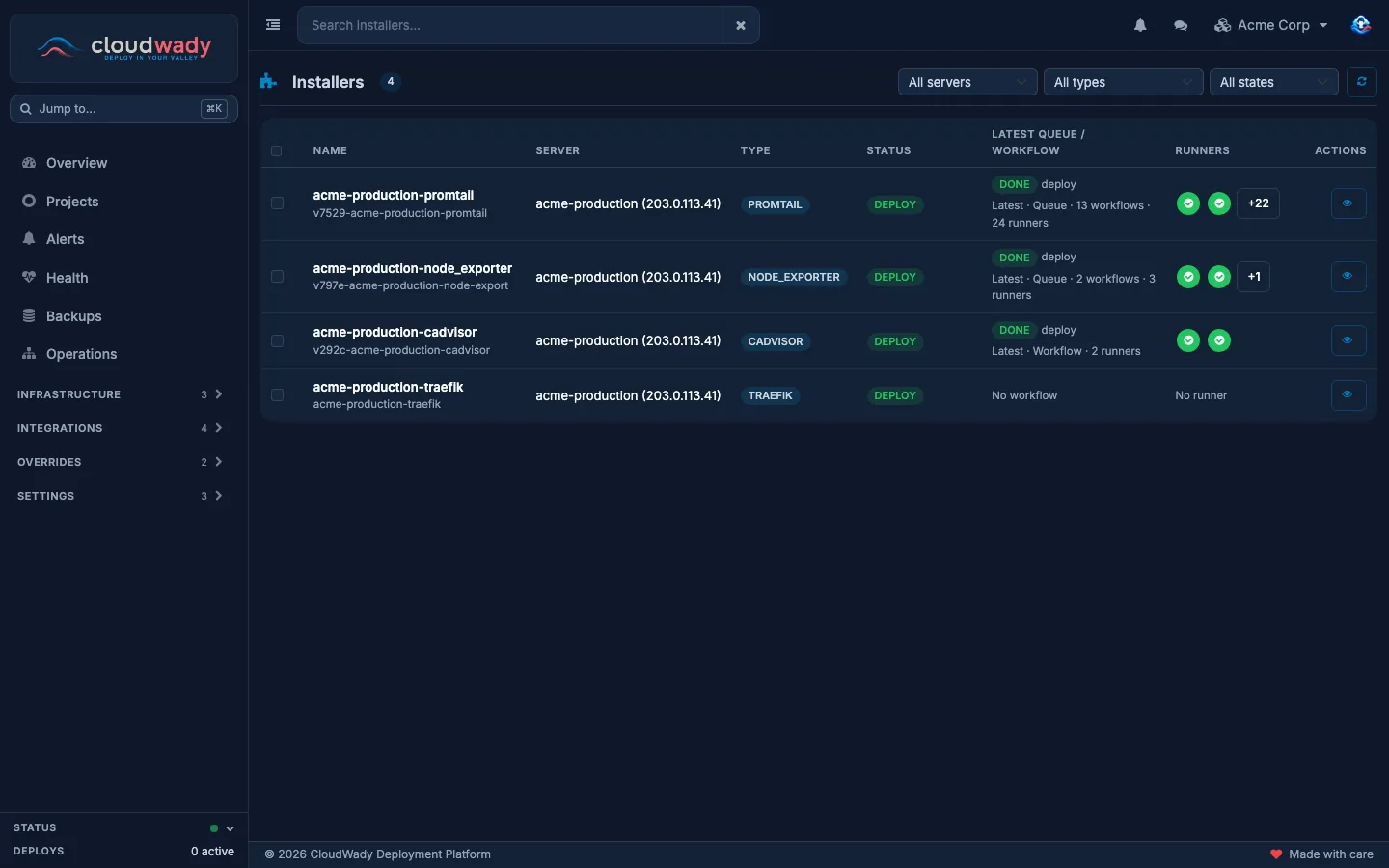This screenshot has width=1389, height=868.
Task: Open Backups in sidebar
Action: pos(123,316)
